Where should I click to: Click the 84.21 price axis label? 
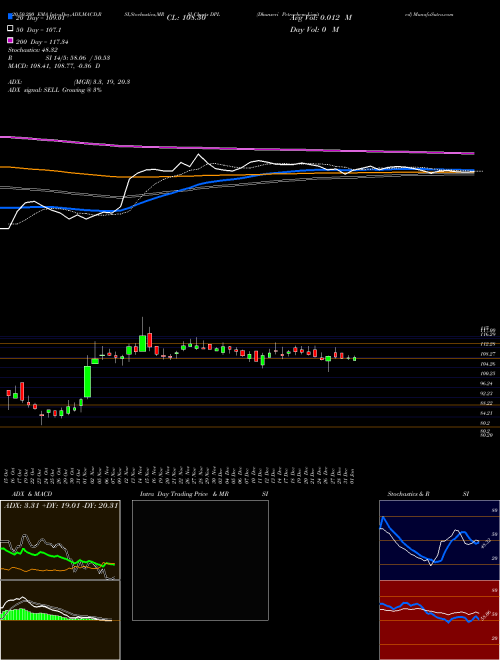coord(487,413)
